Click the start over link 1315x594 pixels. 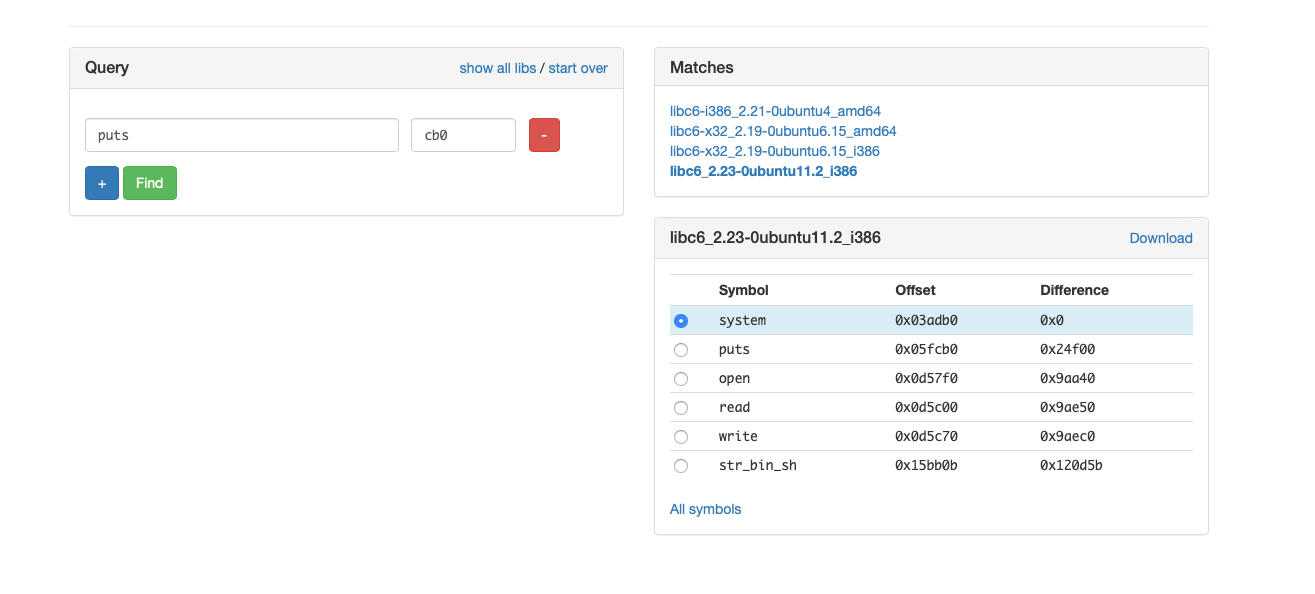578,68
